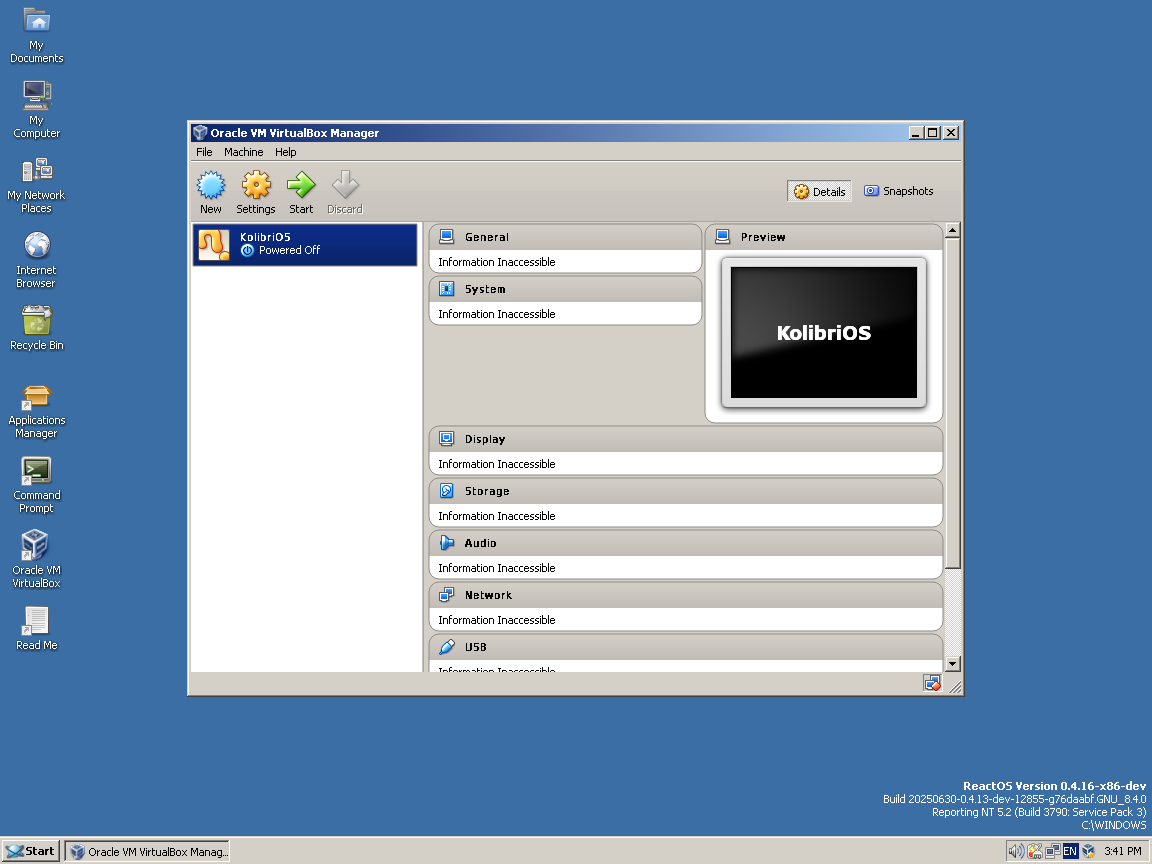This screenshot has height=864, width=1152.
Task: Maximize the VirtualBox Manager window
Action: (x=932, y=132)
